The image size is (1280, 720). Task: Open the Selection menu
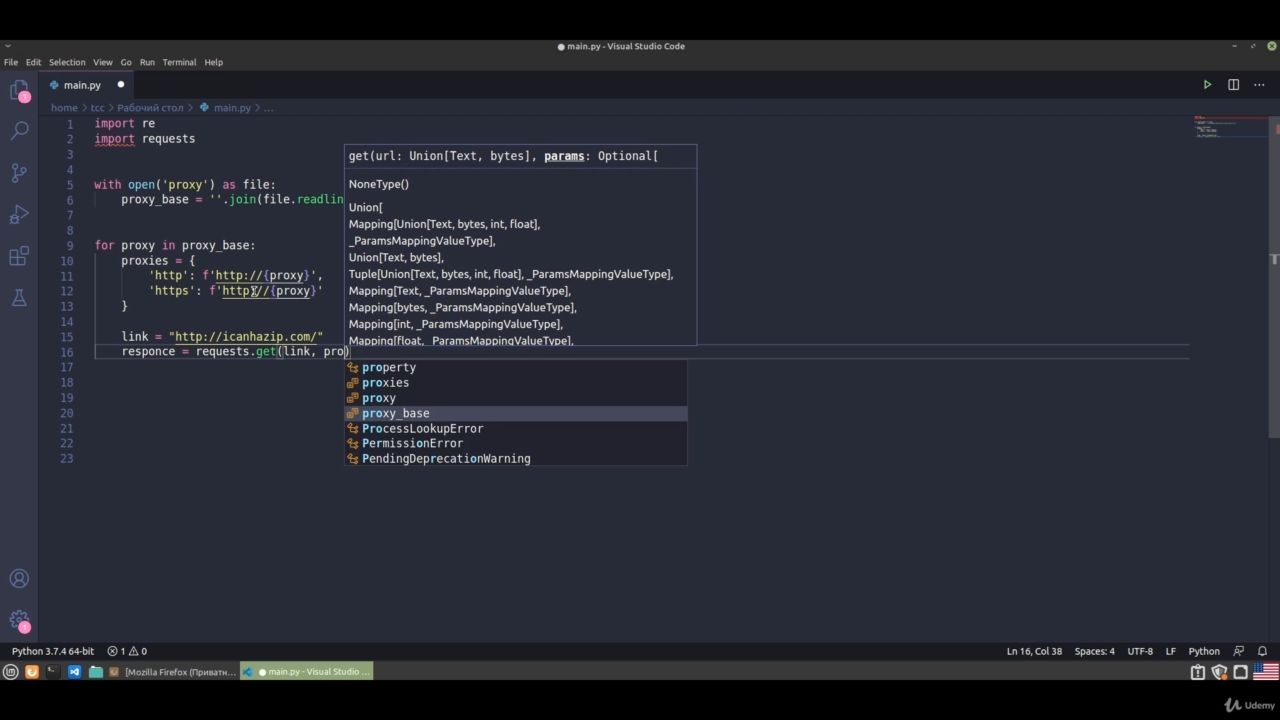click(67, 62)
